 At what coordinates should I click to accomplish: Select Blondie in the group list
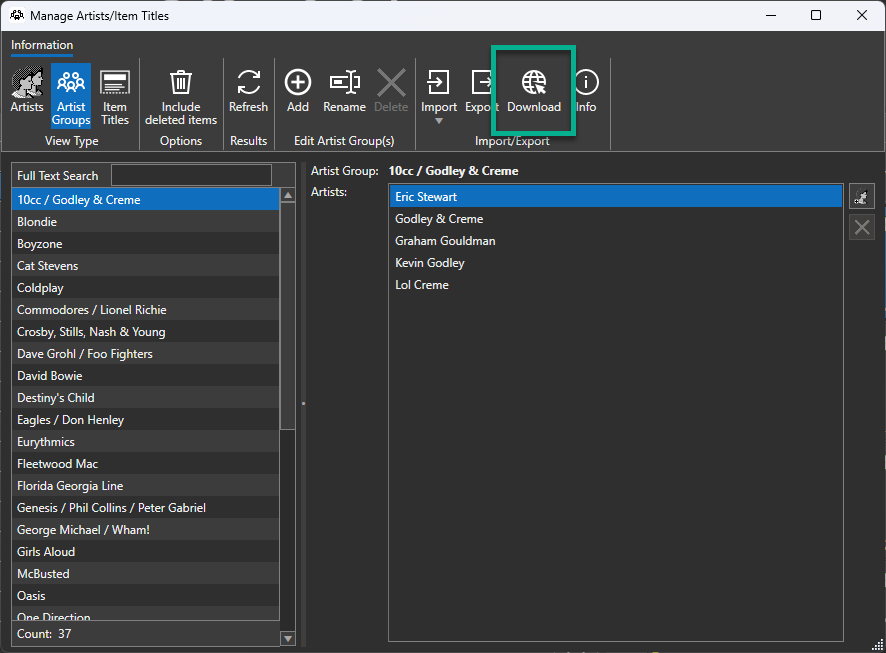coord(145,221)
